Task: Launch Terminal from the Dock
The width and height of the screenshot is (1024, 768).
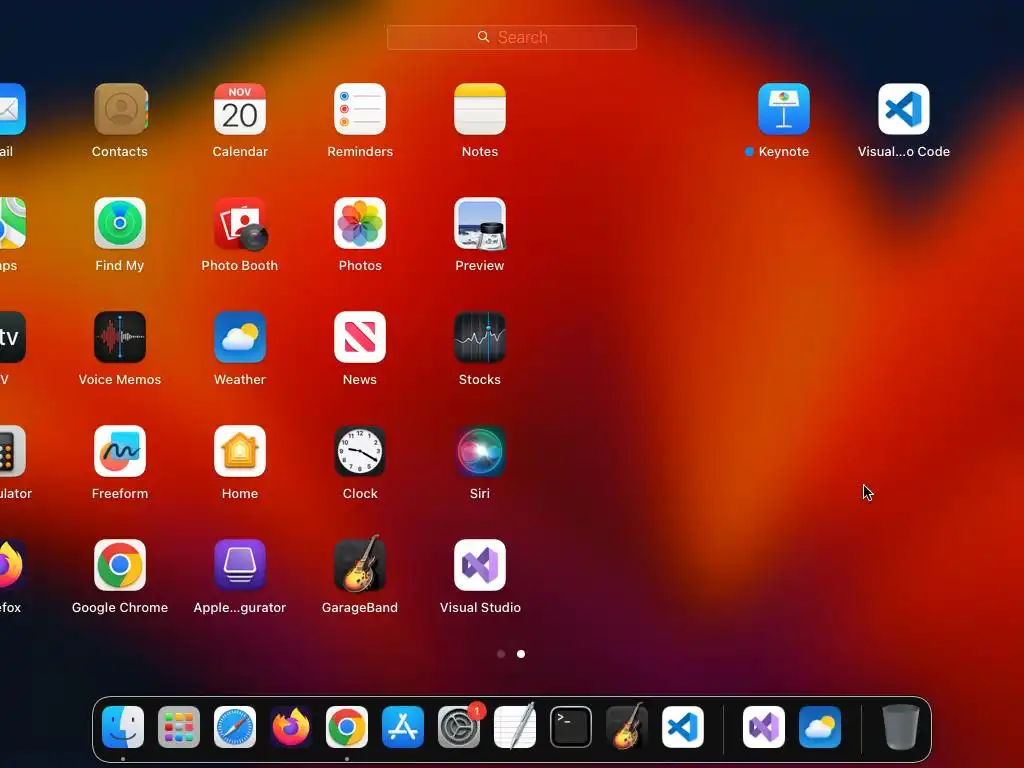Action: coord(571,727)
